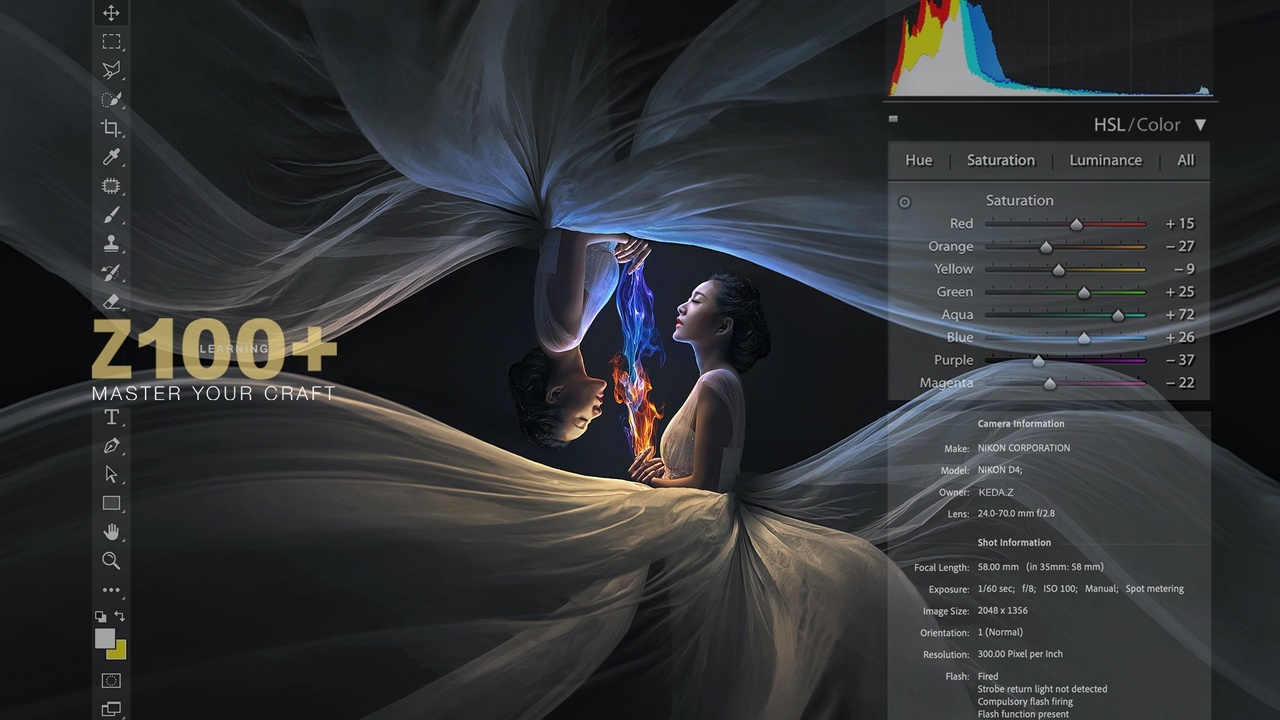Click the gray foreground color swatch
Image resolution: width=1280 pixels, height=720 pixels.
point(104,638)
